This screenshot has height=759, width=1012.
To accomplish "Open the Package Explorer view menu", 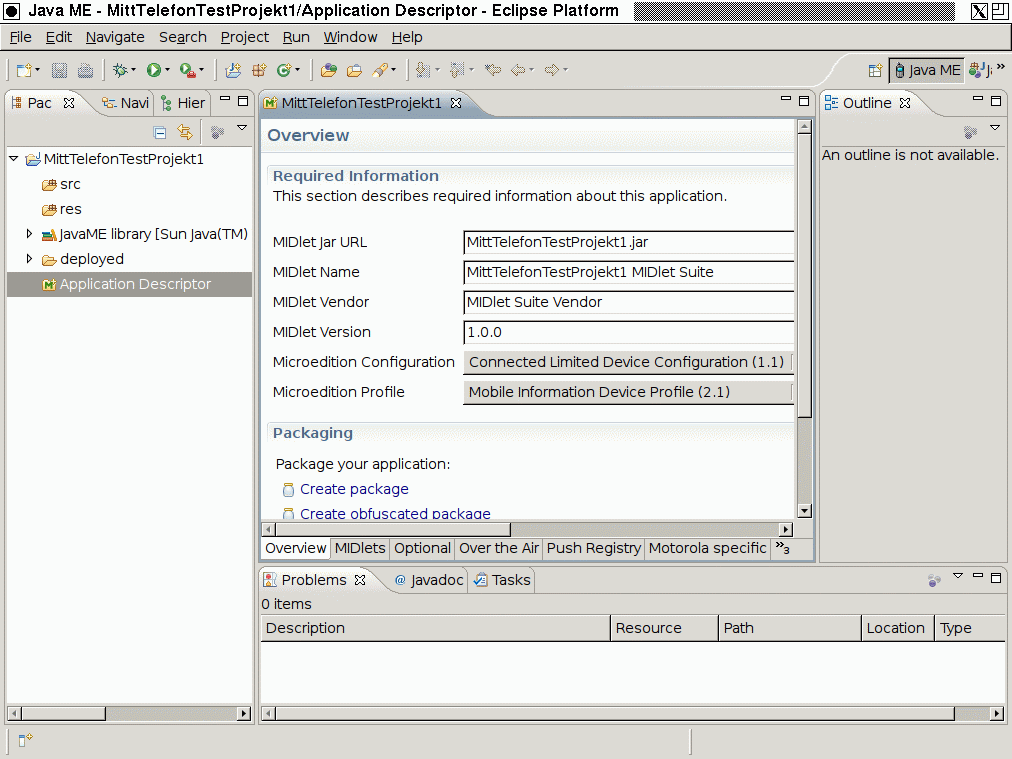I will 242,128.
